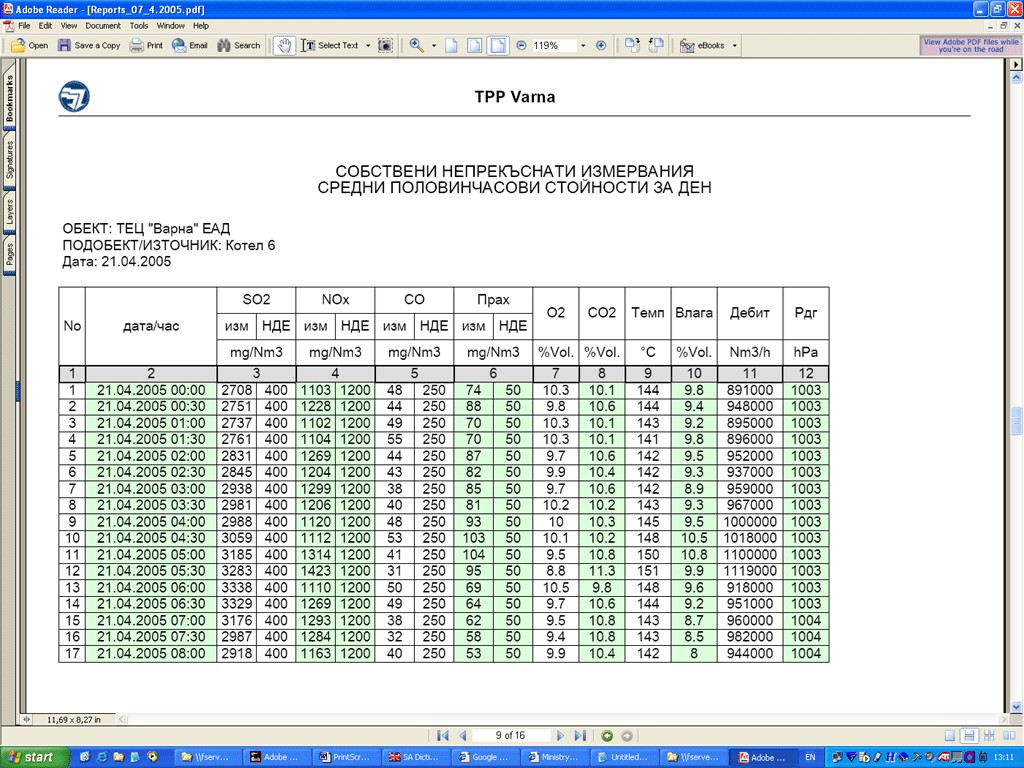
Task: Open the Bookmarks side tab
Action: click(10, 98)
